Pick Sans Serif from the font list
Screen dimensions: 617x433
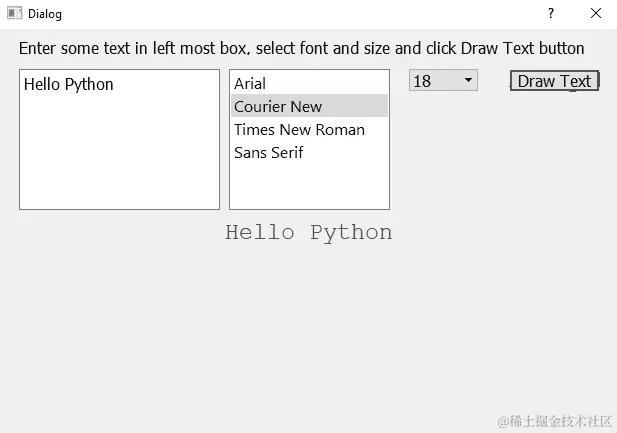[269, 152]
